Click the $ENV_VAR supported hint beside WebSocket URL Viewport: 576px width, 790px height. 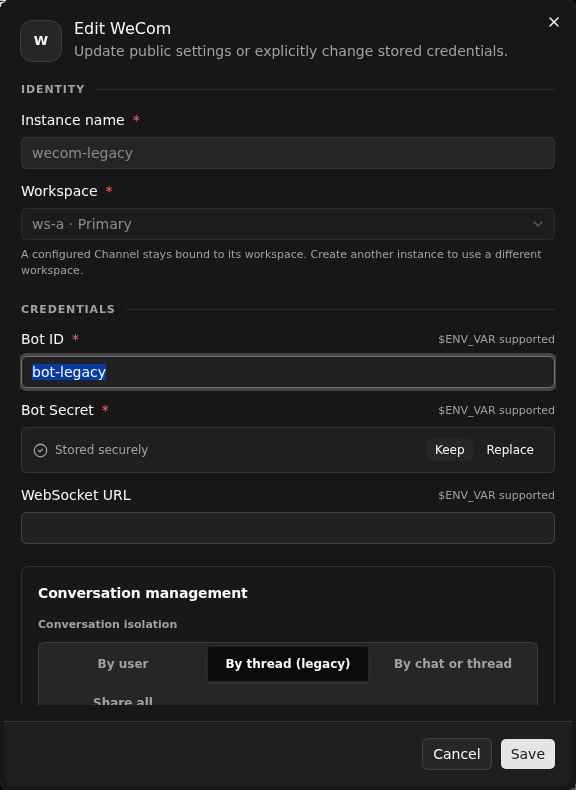pos(496,495)
